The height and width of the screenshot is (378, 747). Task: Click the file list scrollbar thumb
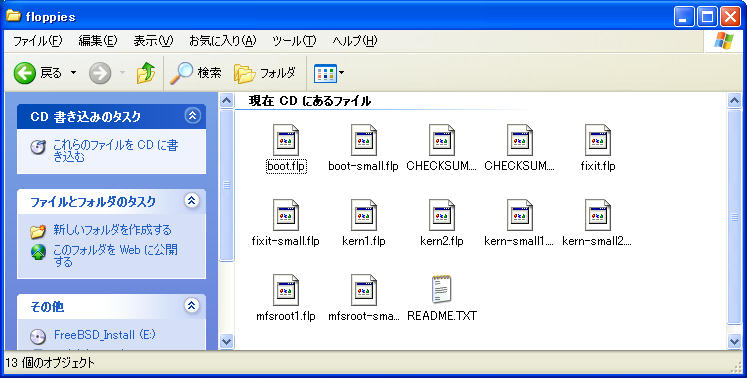[735, 217]
